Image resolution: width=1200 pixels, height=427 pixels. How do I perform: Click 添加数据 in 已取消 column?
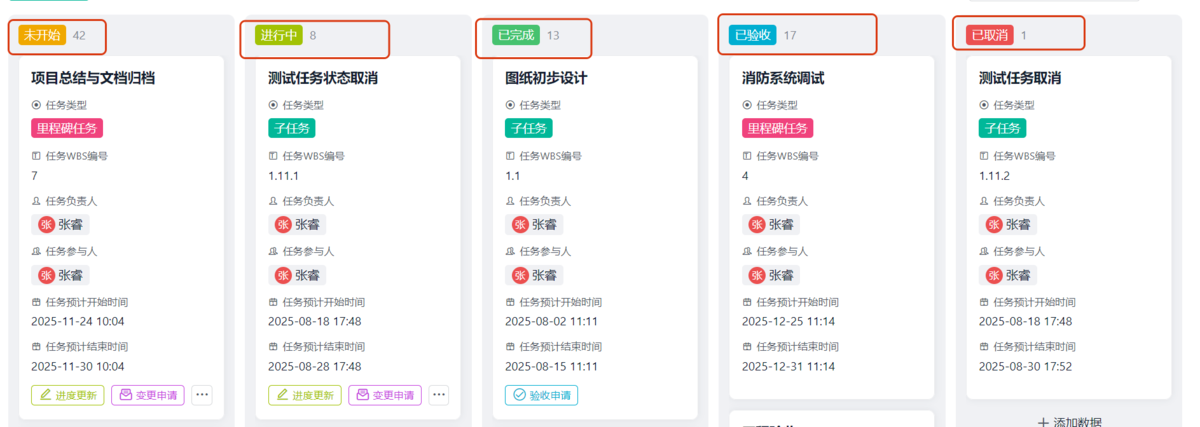tap(1069, 422)
